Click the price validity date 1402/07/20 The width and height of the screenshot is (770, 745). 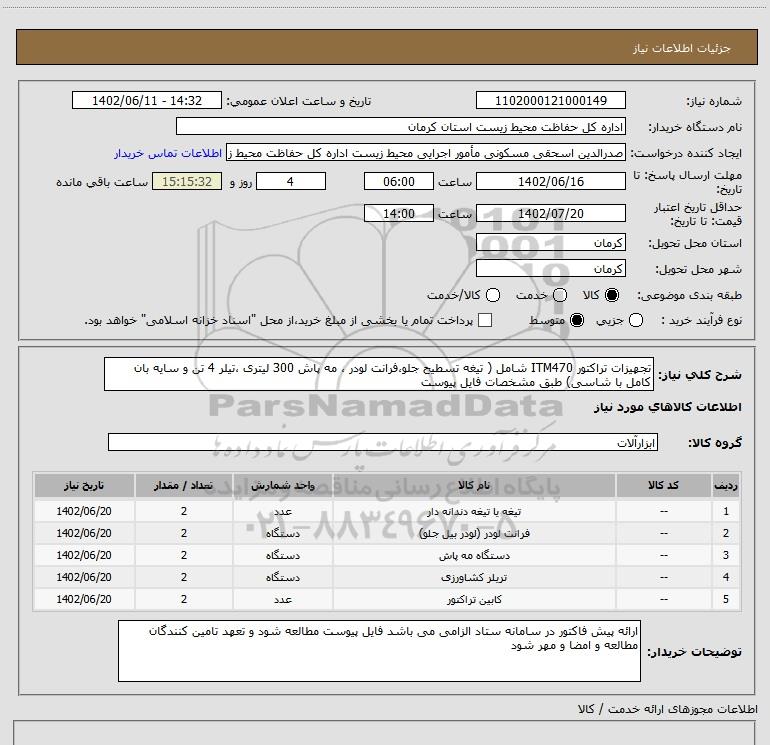coord(550,213)
